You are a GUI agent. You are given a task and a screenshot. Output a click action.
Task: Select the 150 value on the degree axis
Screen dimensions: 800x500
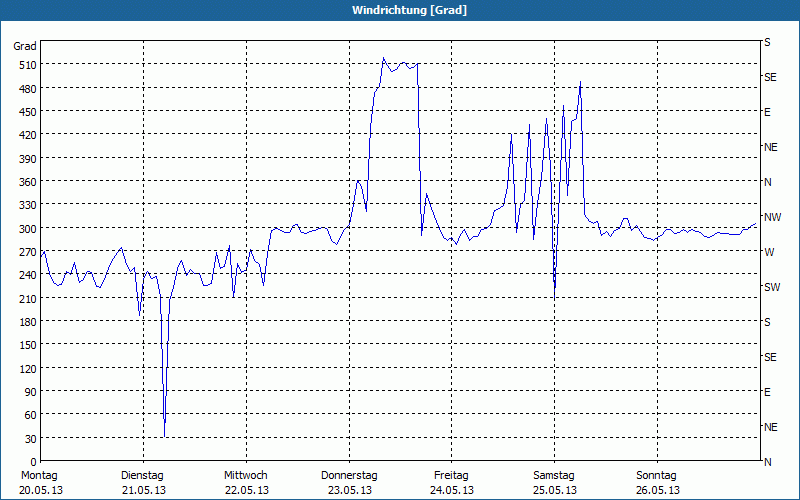coord(28,345)
